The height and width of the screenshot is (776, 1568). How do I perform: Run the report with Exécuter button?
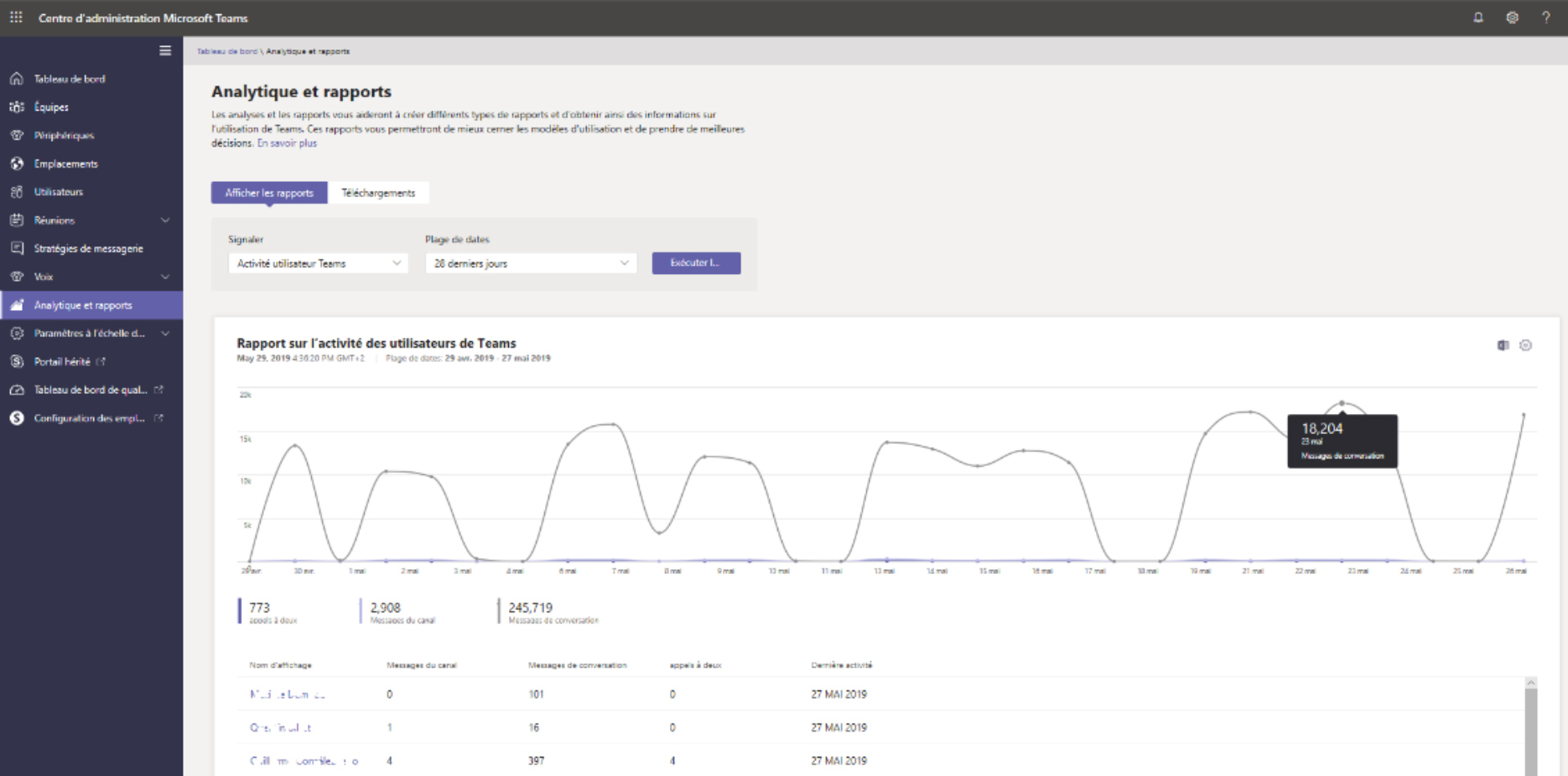pyautogui.click(x=696, y=263)
